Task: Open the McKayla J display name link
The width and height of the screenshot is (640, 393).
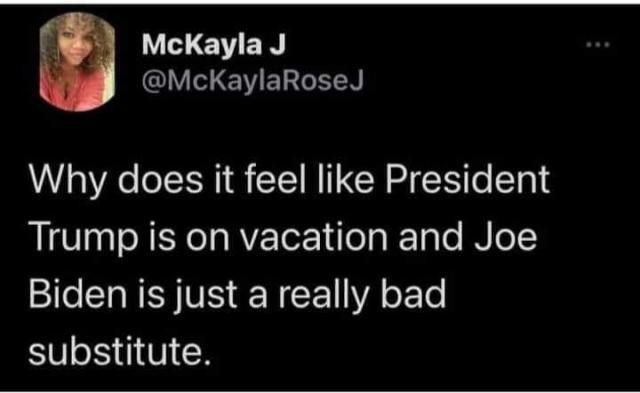Action: [213, 44]
